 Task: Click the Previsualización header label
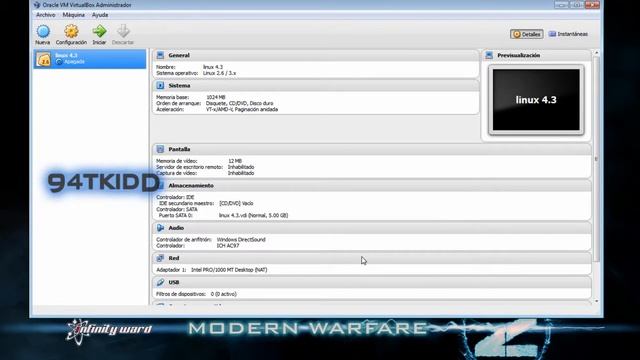pos(519,55)
